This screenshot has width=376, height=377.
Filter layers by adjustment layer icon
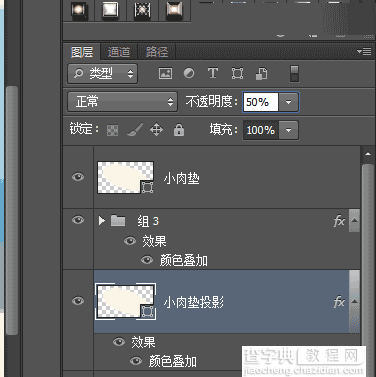pyautogui.click(x=189, y=73)
